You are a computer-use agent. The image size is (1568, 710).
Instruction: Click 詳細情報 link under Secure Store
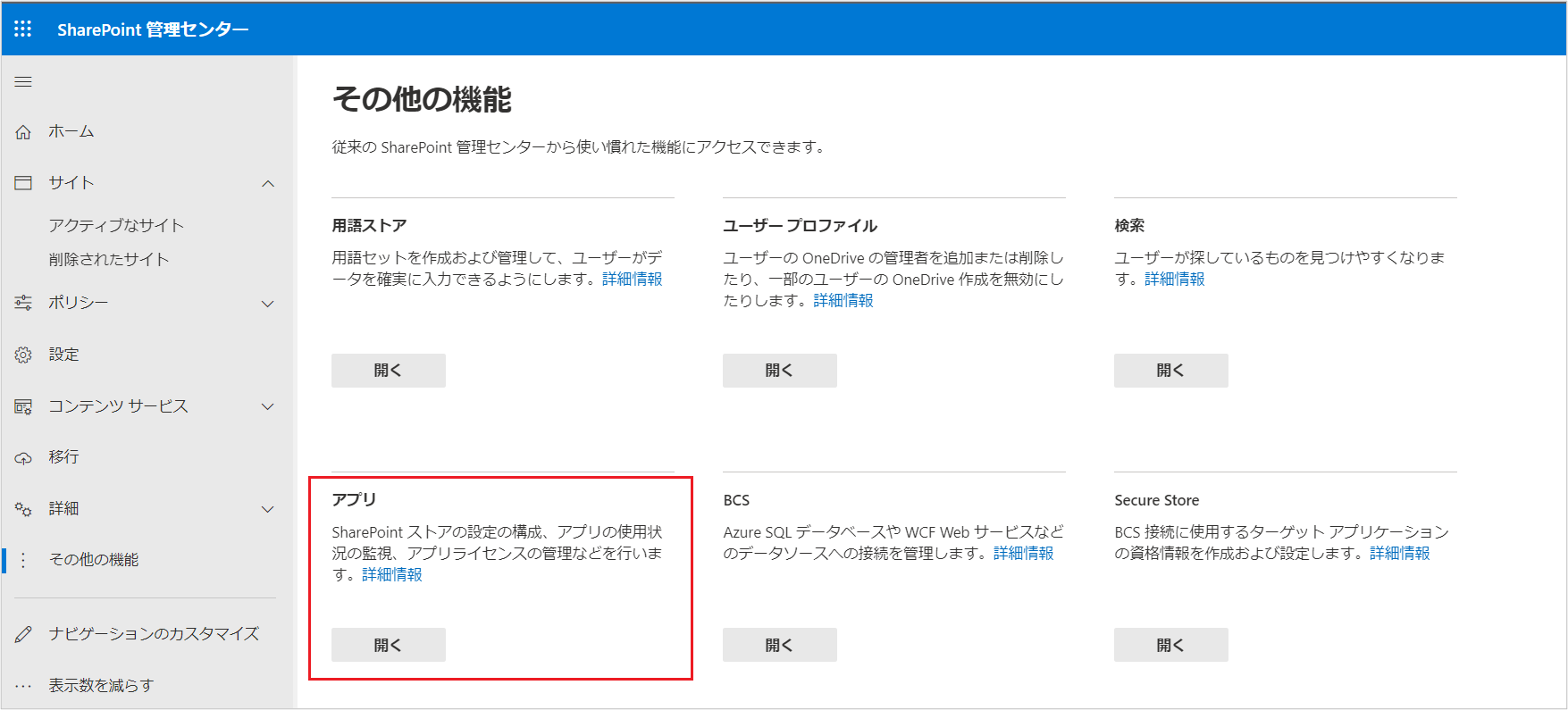[x=1400, y=554]
